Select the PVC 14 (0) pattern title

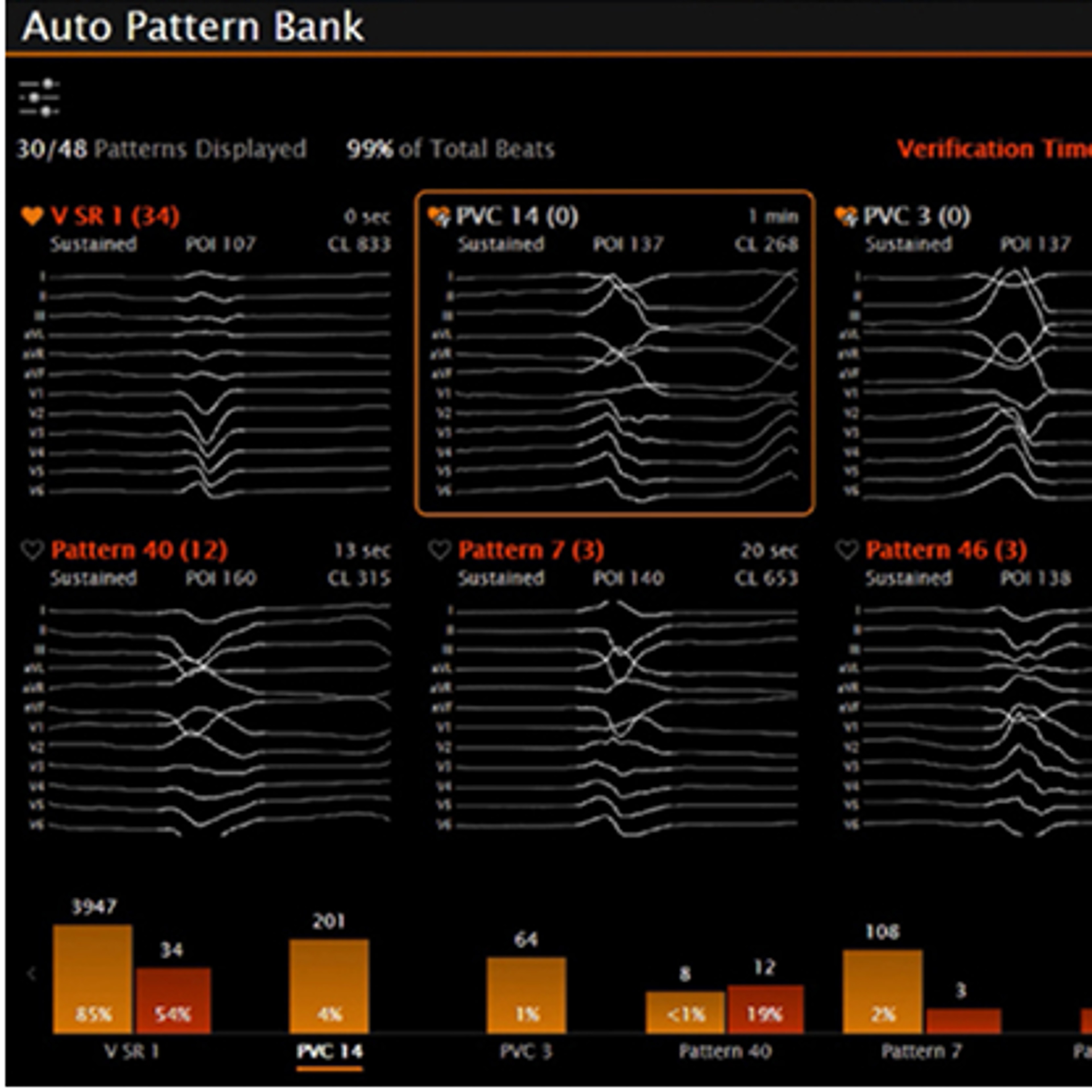pyautogui.click(x=518, y=216)
